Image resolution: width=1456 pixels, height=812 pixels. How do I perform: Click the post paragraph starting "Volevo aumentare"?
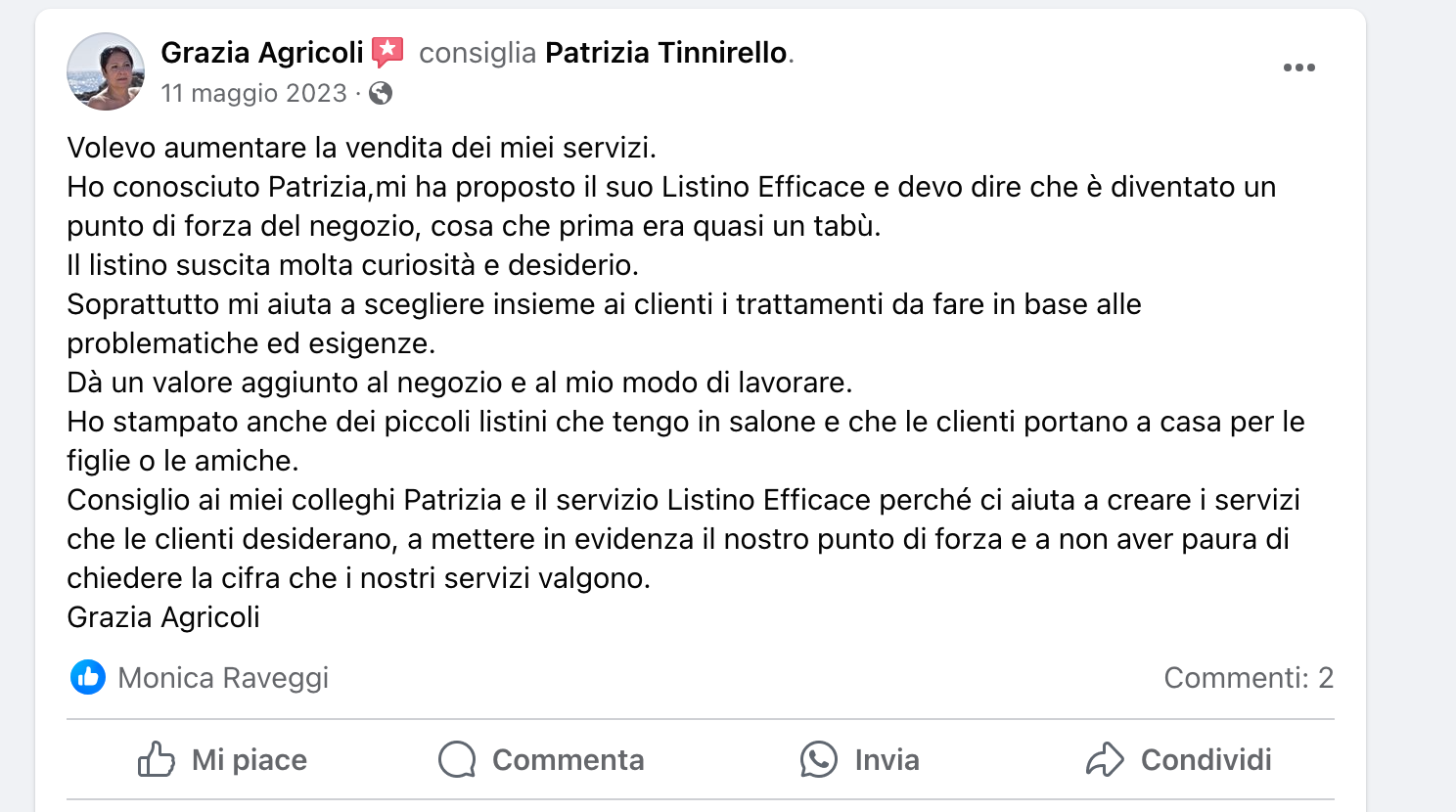pos(361,148)
